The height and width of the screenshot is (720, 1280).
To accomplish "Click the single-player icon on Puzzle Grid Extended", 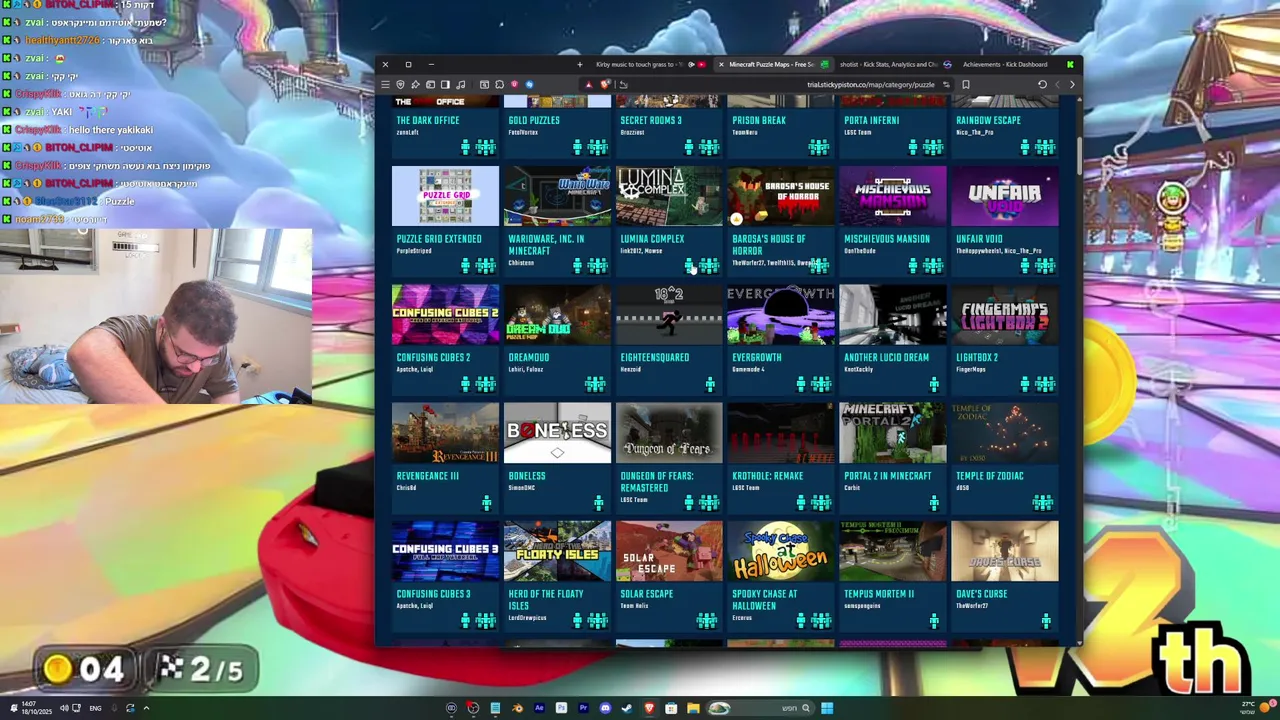I will pos(465,265).
